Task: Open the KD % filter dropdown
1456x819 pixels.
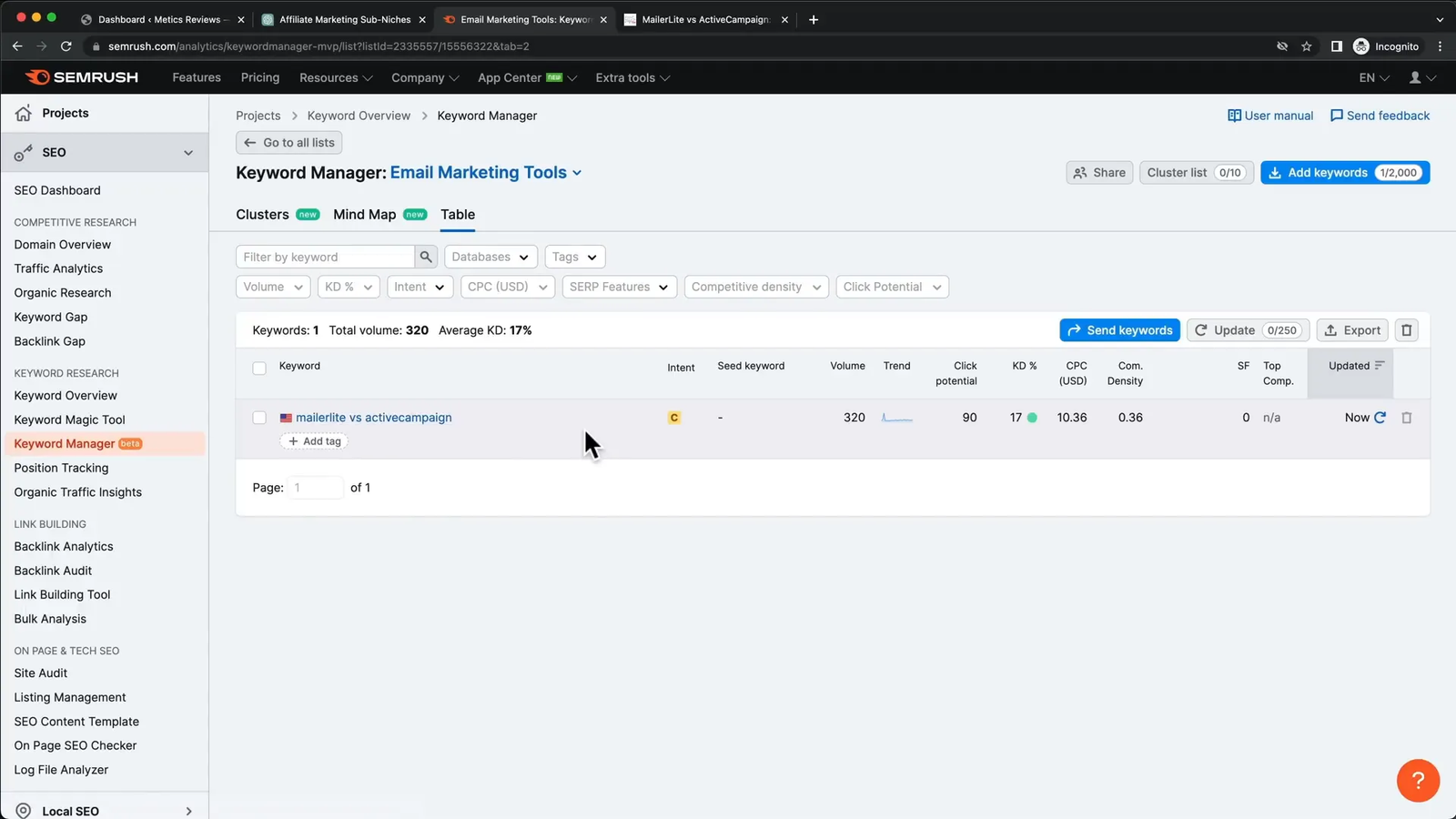Action: pos(349,287)
